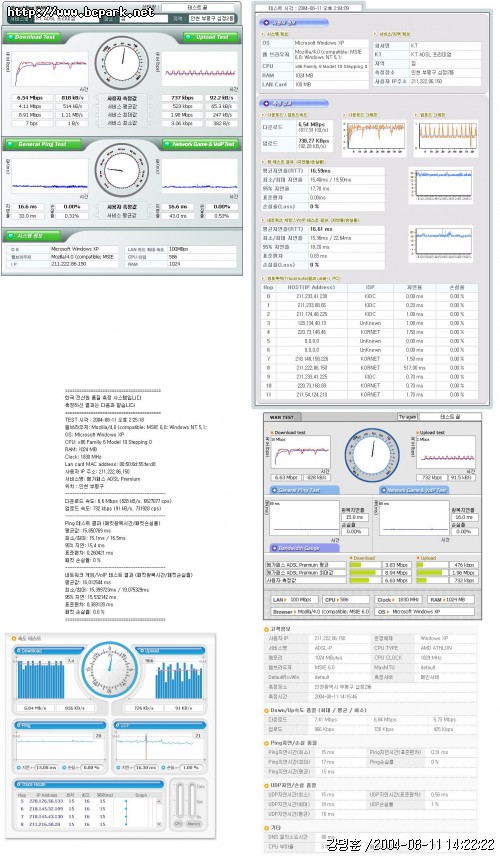Click the Memory meter label
The height and width of the screenshot is (857, 500).
(193, 824)
